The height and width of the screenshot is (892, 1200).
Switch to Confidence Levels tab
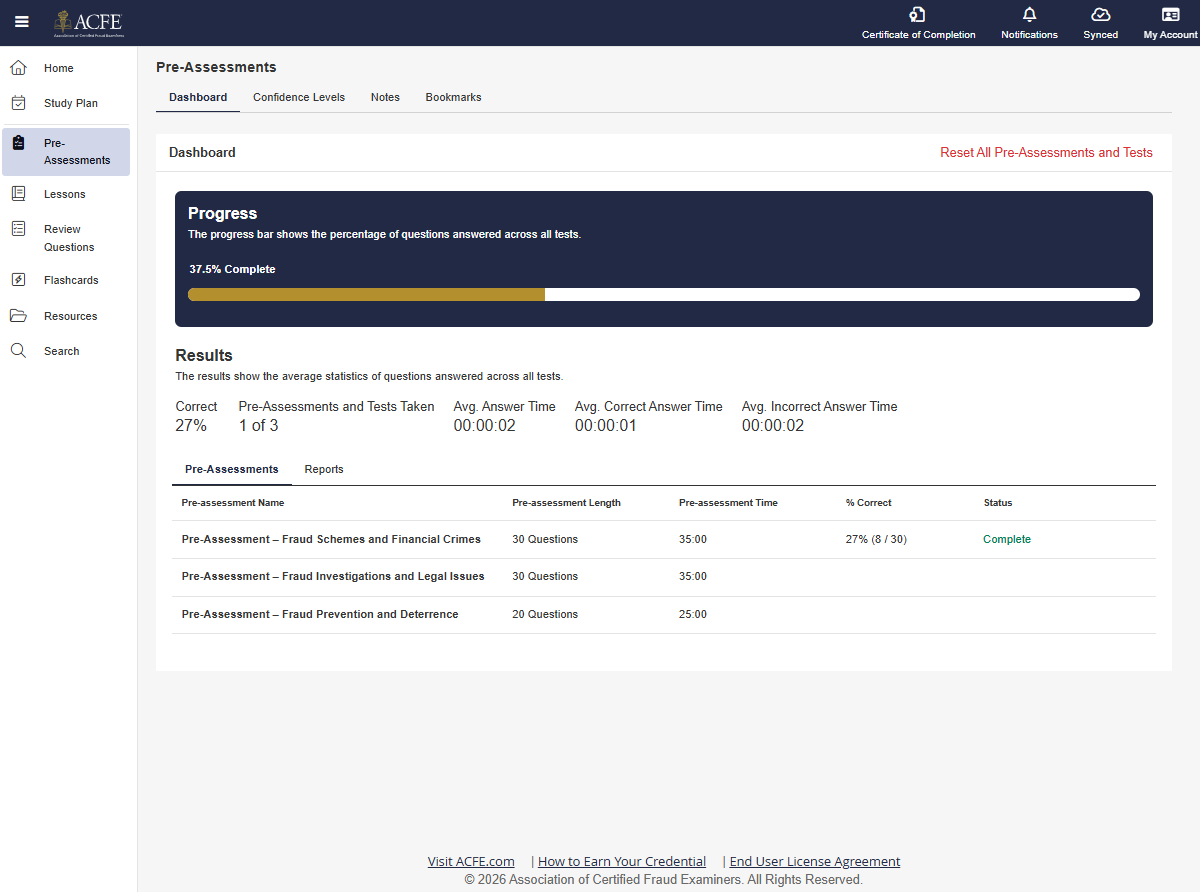pyautogui.click(x=298, y=97)
